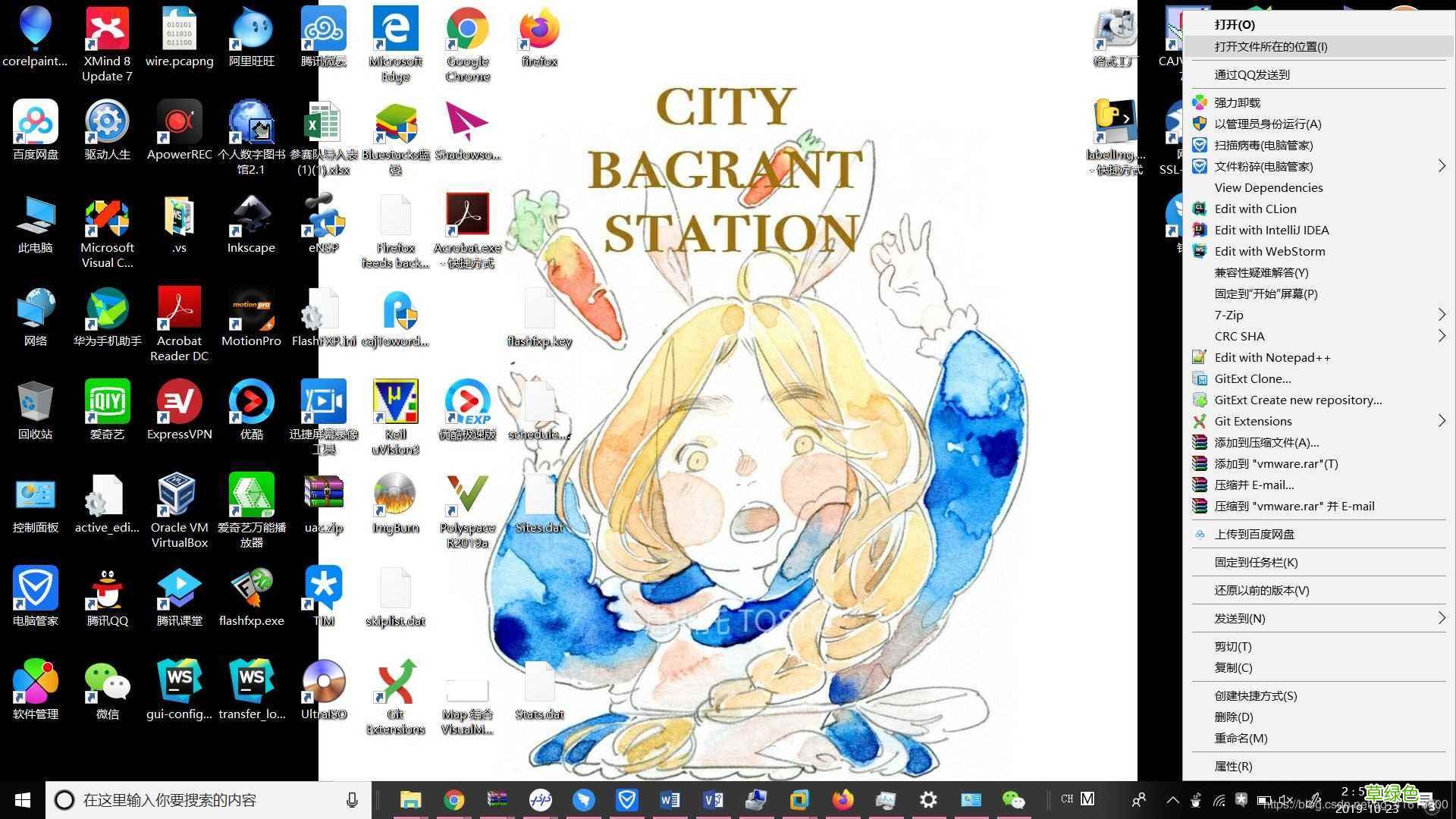Viewport: 1456px width, 819px height.
Task: Choose View Dependencies menu entry
Action: (x=1318, y=187)
